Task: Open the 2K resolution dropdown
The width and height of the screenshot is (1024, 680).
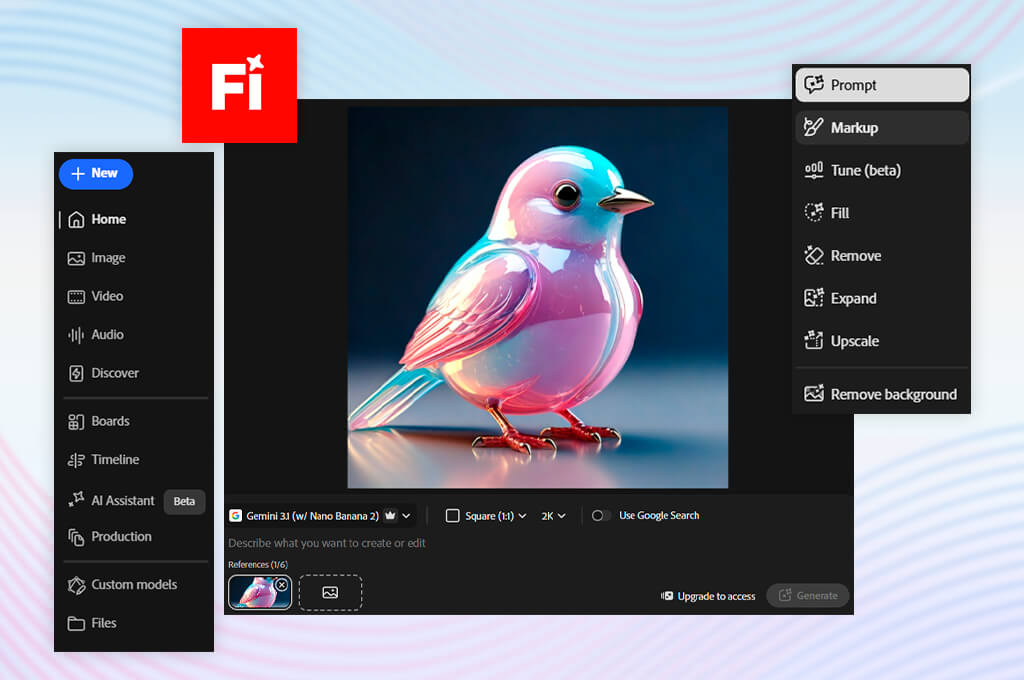Action: click(553, 515)
